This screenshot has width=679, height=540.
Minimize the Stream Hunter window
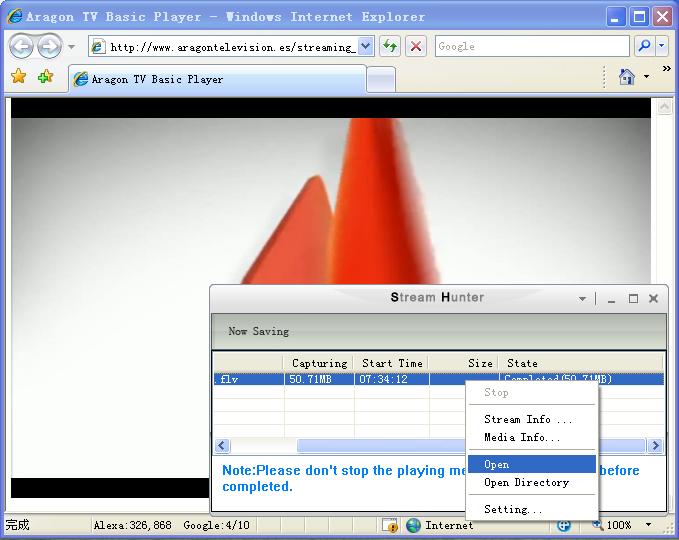coord(611,299)
